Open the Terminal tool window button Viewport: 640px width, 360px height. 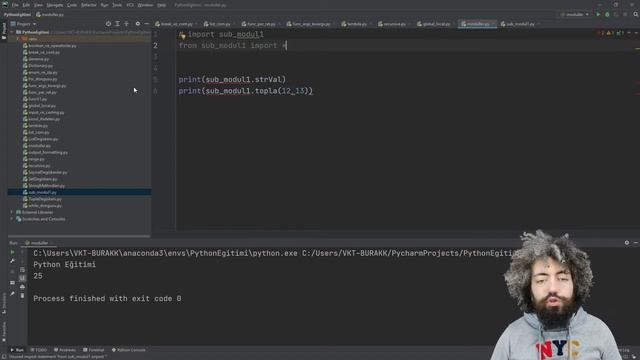coord(93,350)
